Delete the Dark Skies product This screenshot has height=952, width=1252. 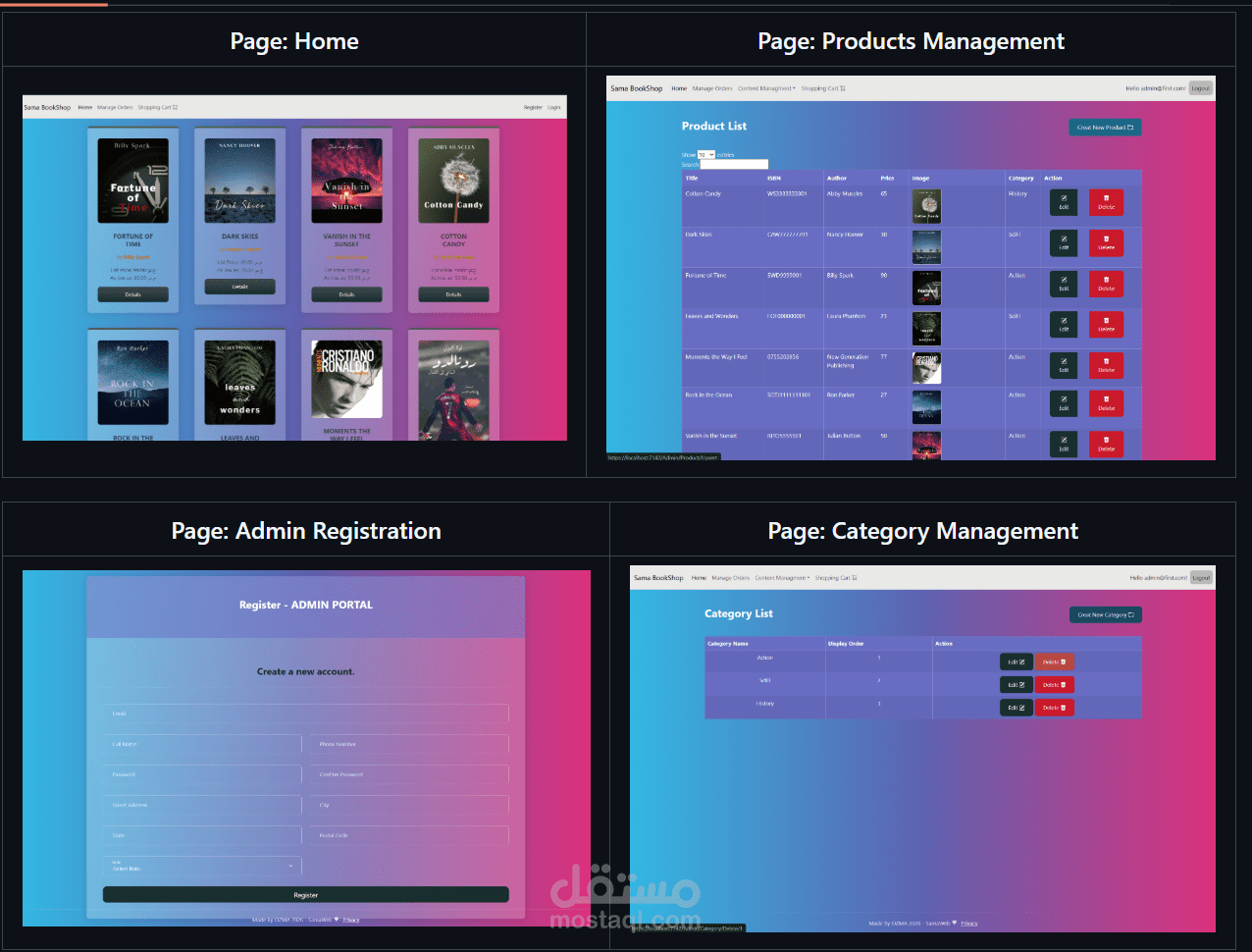1106,242
